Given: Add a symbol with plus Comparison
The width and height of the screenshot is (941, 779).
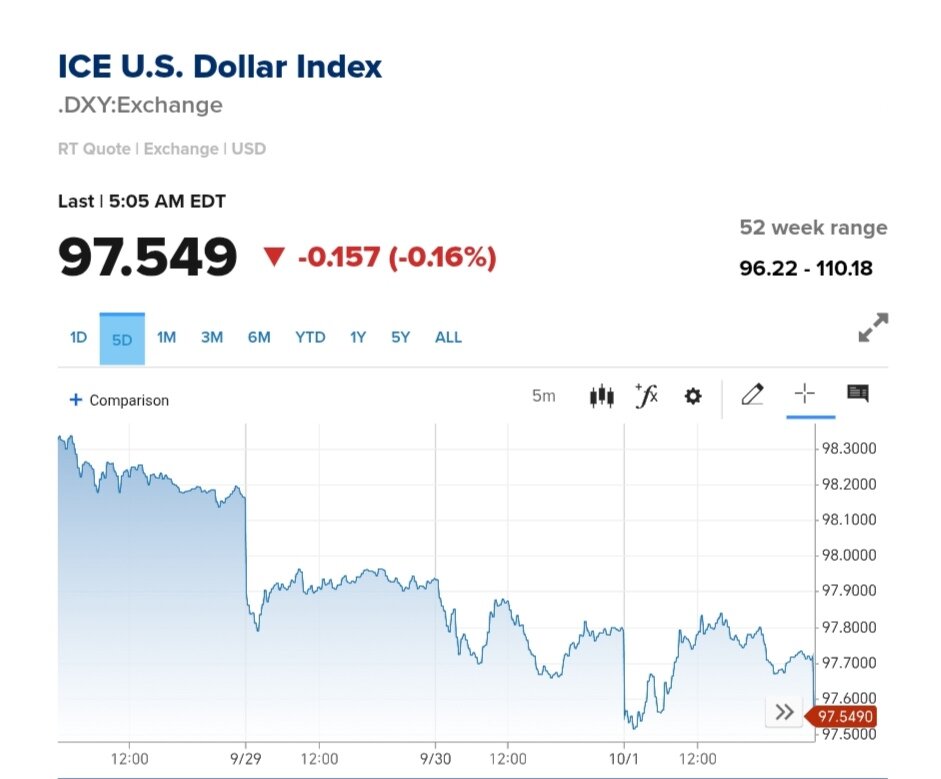Looking at the screenshot, I should (119, 400).
